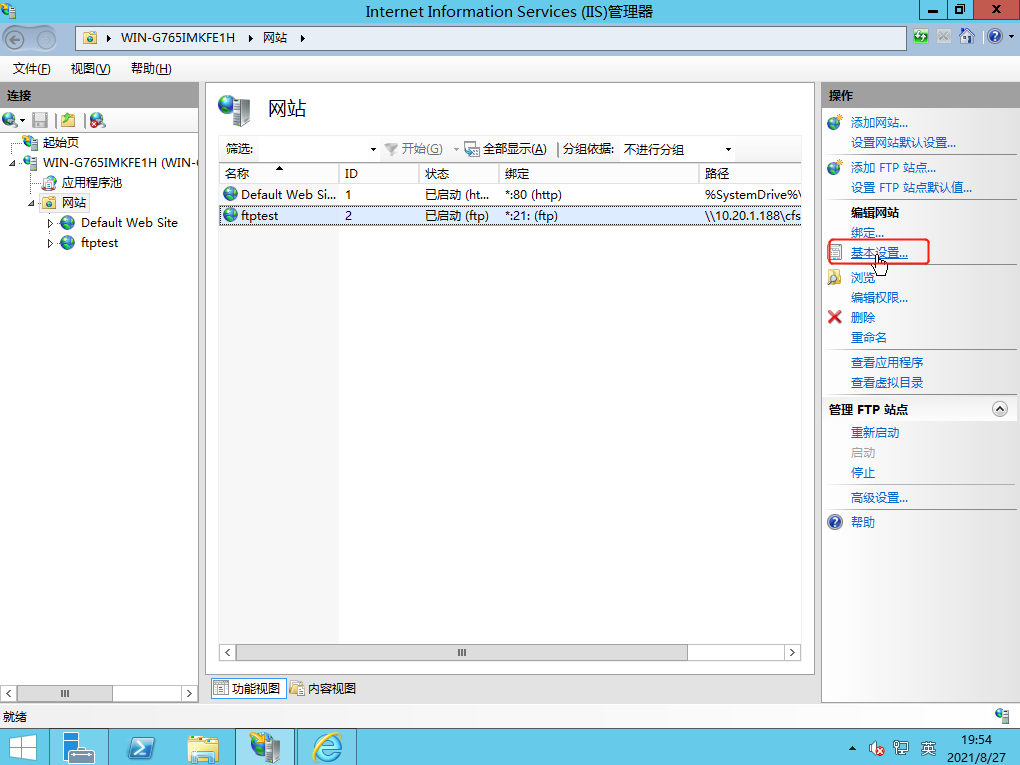Click 停止 to stop the FTP site

(863, 472)
